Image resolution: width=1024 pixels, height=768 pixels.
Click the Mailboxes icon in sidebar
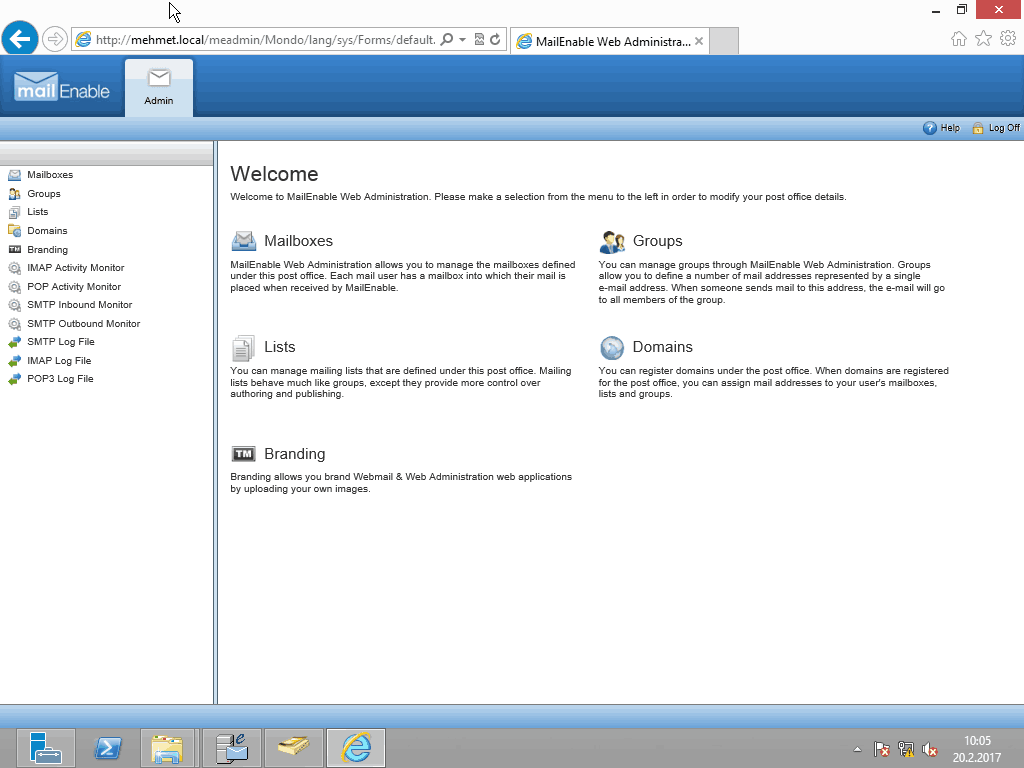tap(14, 175)
